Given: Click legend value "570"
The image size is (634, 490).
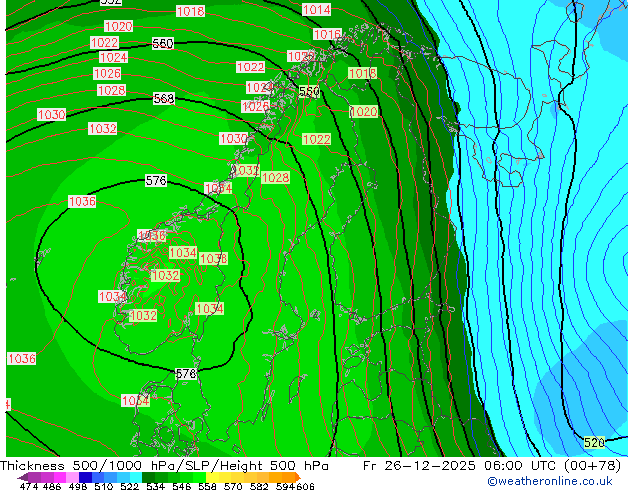Looking at the screenshot, I should point(233,486).
